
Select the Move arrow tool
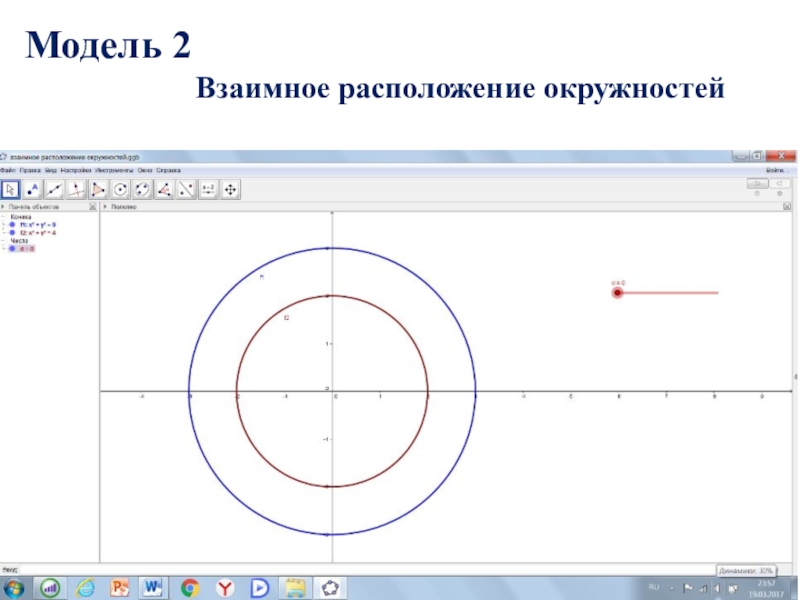click(x=10, y=190)
